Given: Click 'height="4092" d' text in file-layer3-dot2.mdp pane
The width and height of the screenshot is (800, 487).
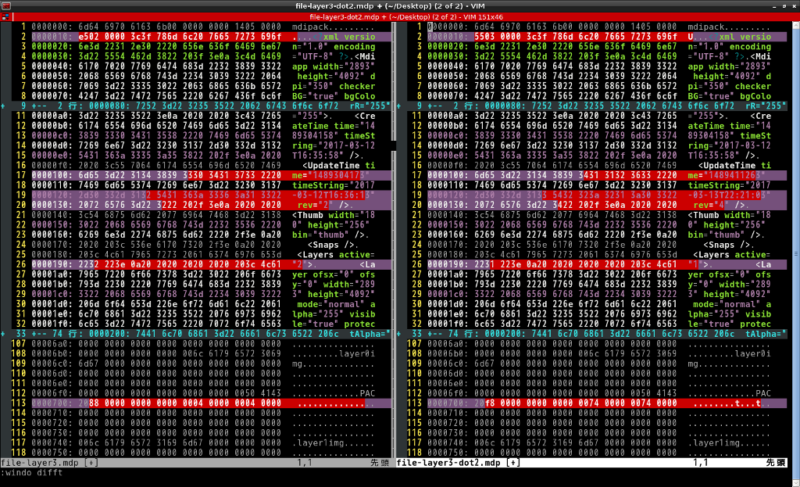Looking at the screenshot, I should click(x=732, y=76).
